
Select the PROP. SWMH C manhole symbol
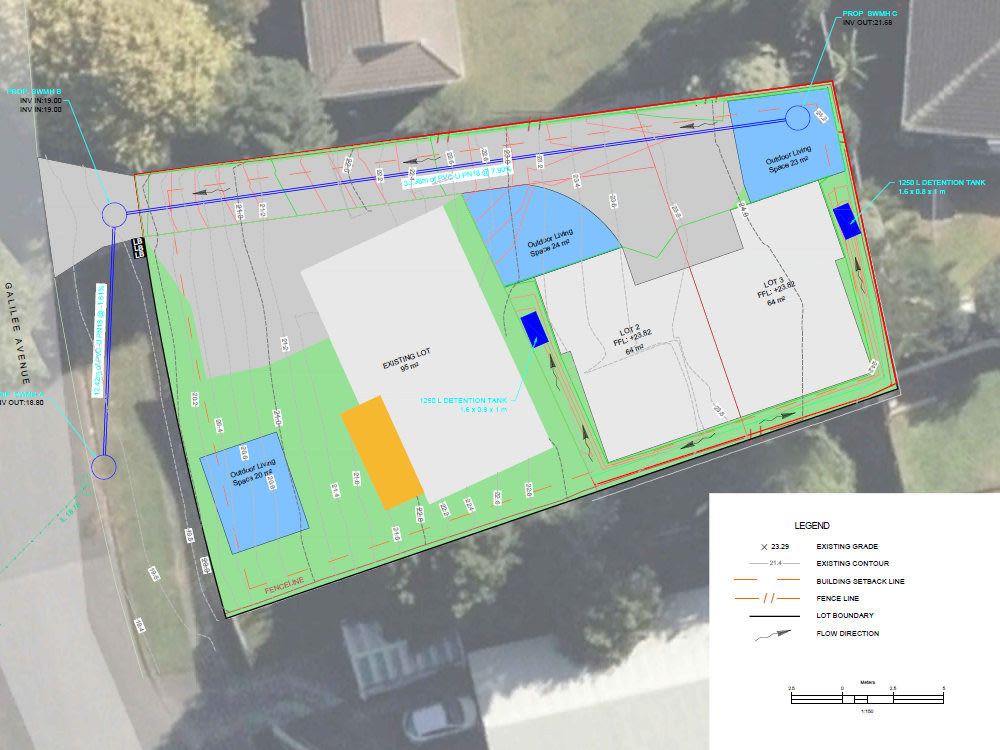(799, 117)
